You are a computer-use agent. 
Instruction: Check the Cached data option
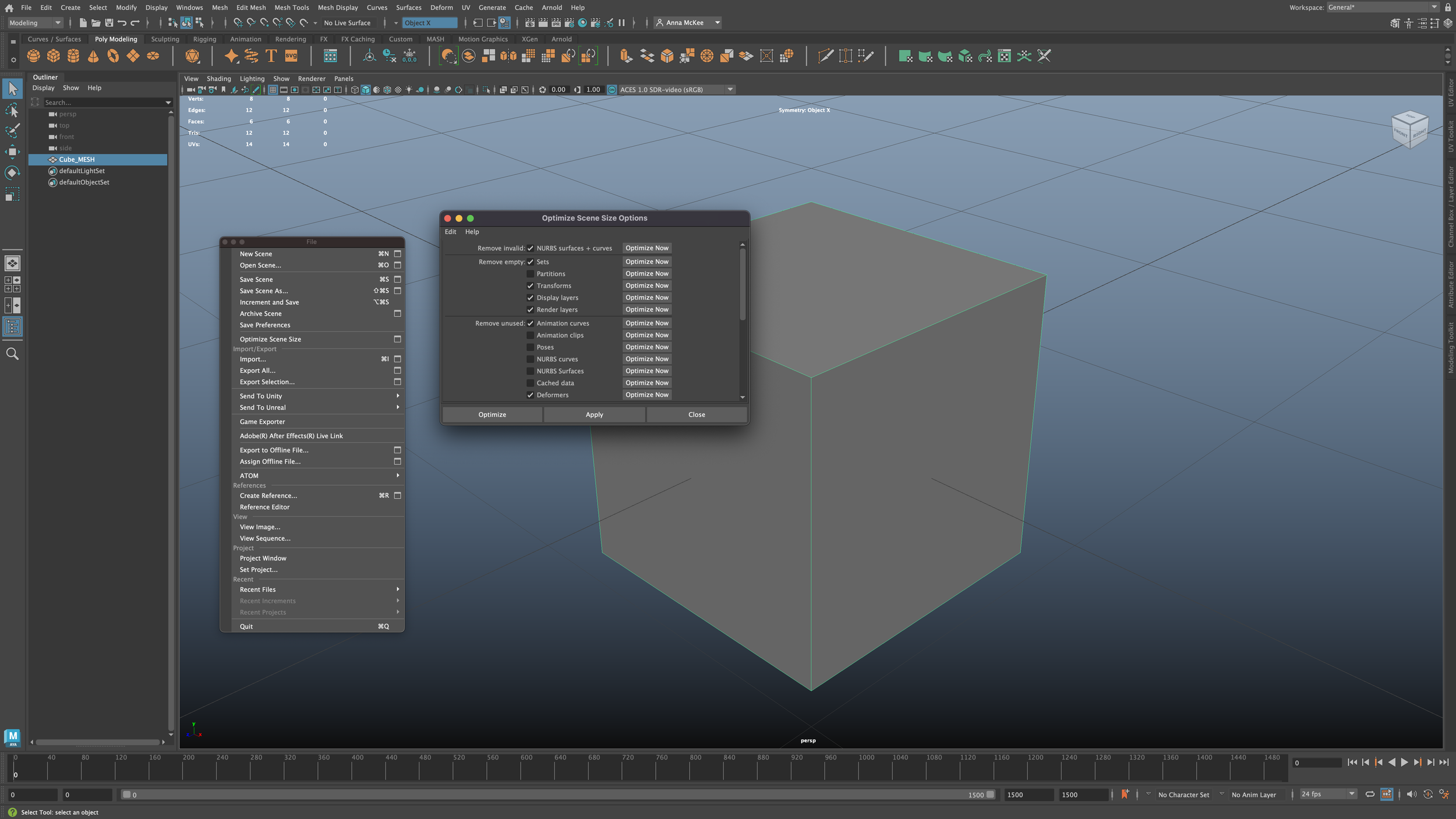[x=530, y=383]
